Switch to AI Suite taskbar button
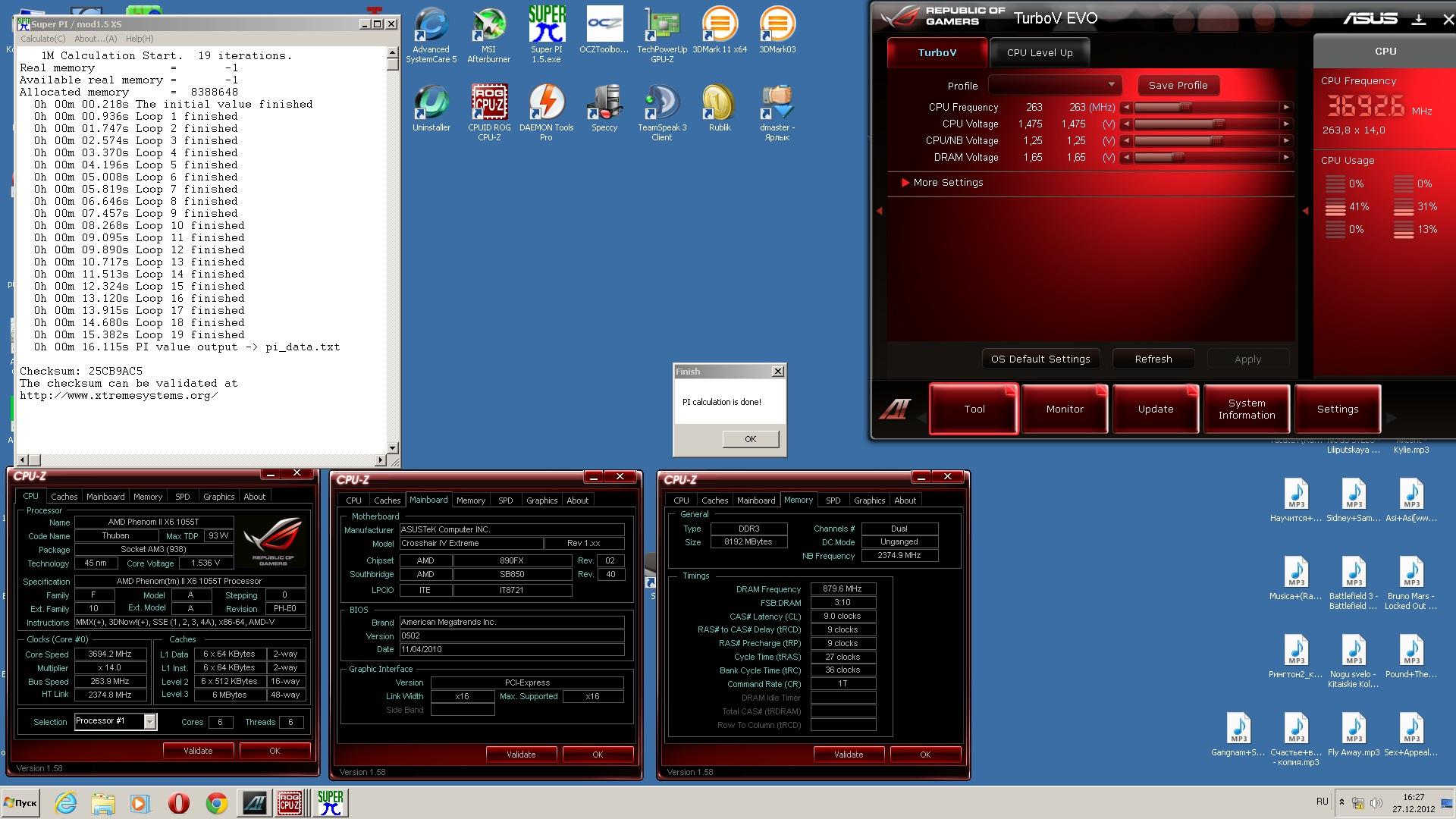Image resolution: width=1456 pixels, height=819 pixels. tap(254, 803)
